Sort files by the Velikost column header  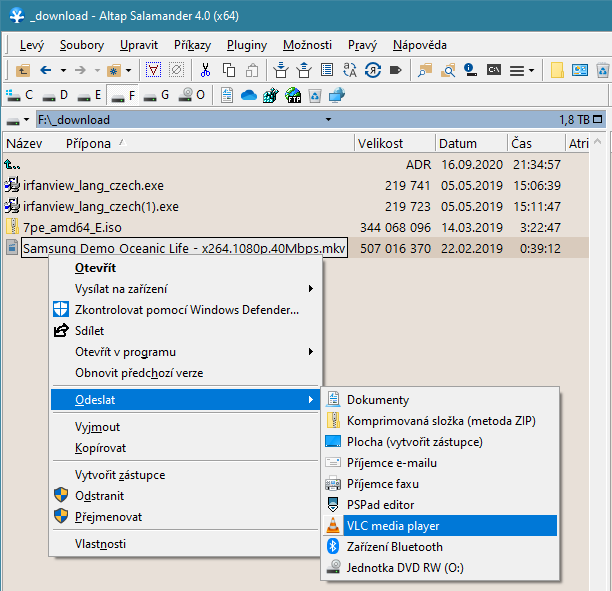tap(380, 143)
